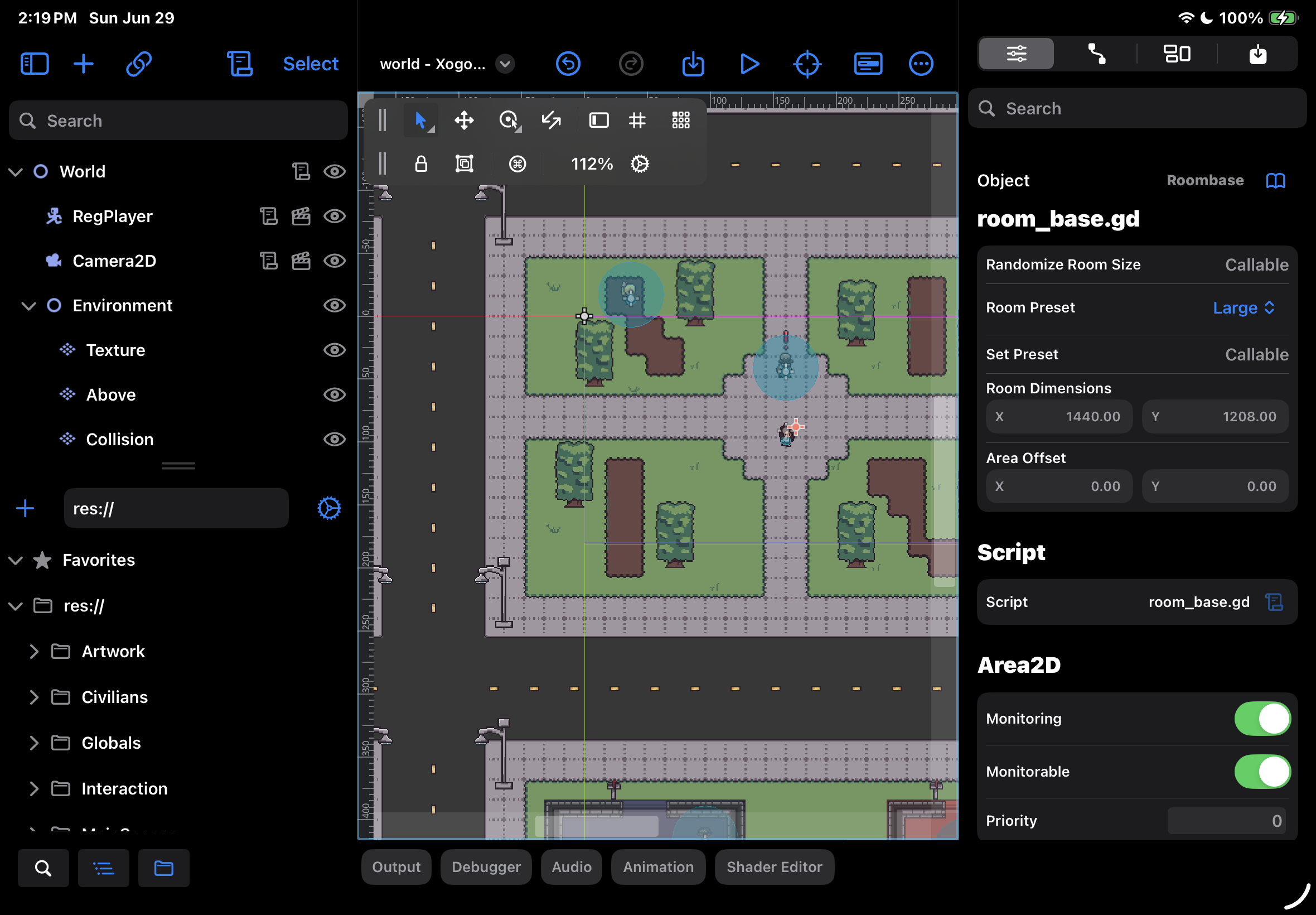1316x915 pixels.
Task: Toggle visibility of World node
Action: (334, 171)
